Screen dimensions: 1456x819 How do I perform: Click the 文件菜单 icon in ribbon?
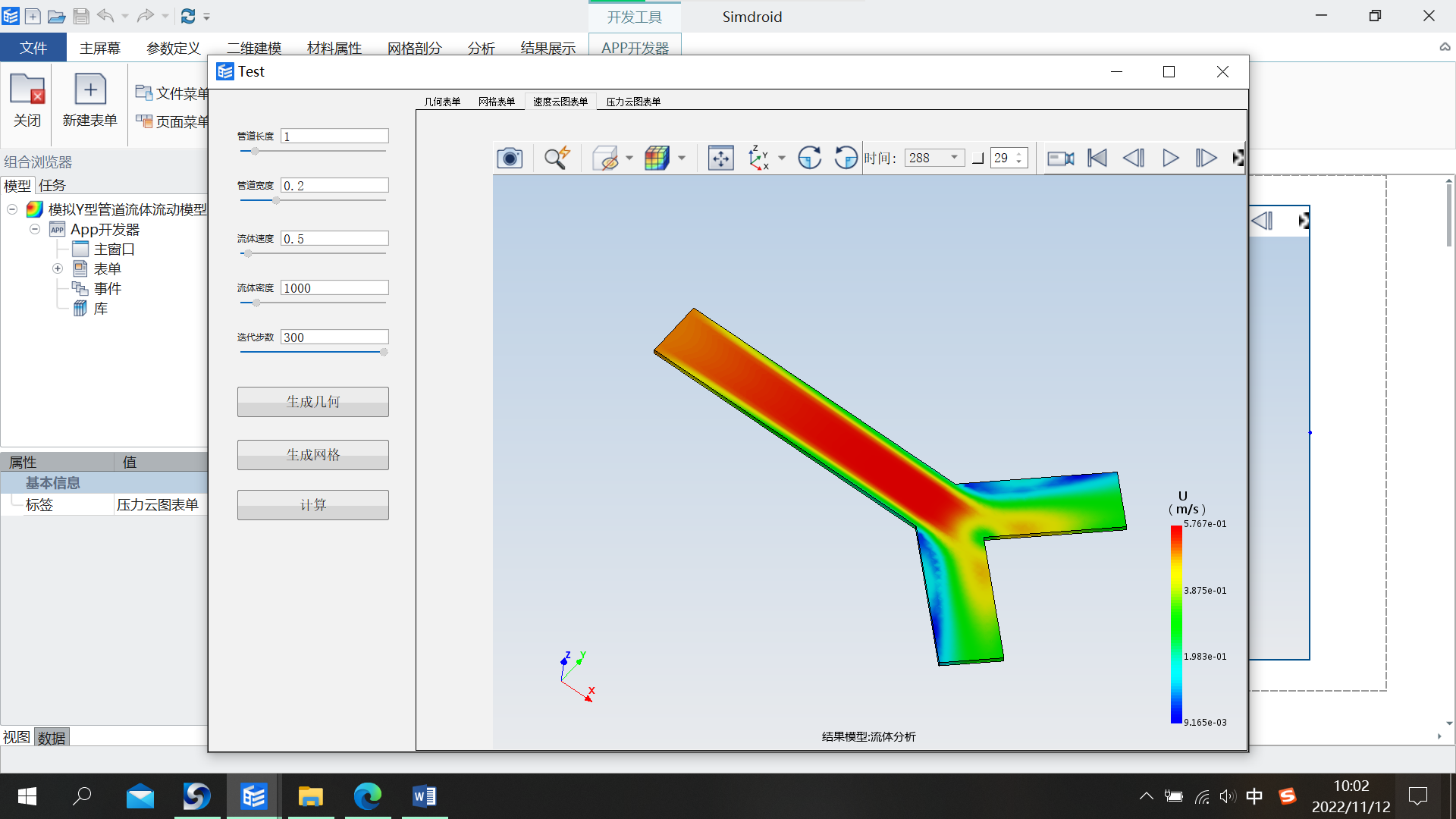[x=143, y=93]
